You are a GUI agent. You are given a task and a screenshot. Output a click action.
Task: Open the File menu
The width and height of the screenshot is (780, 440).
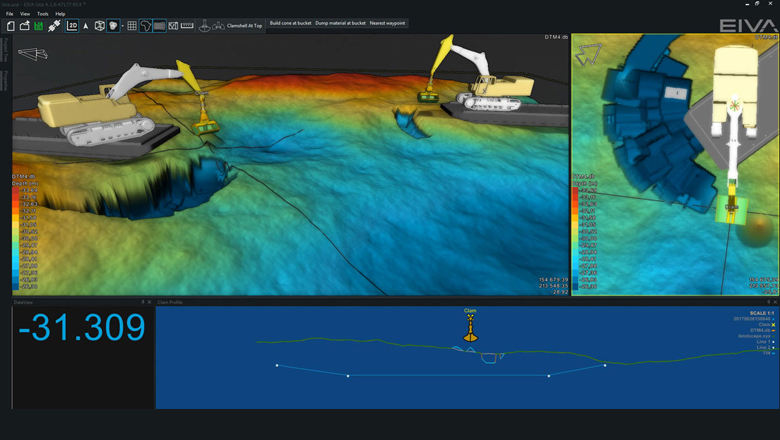[x=10, y=14]
